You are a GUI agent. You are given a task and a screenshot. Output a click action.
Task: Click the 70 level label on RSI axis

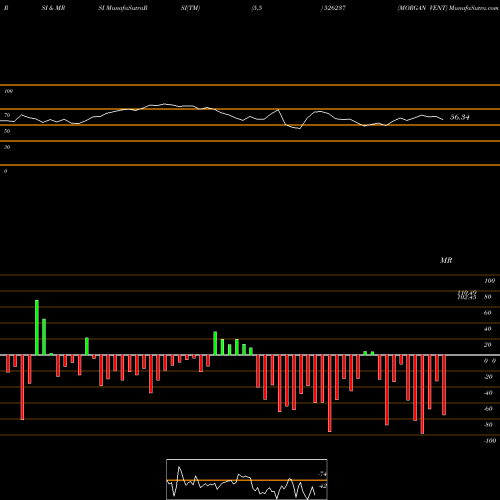7,115
